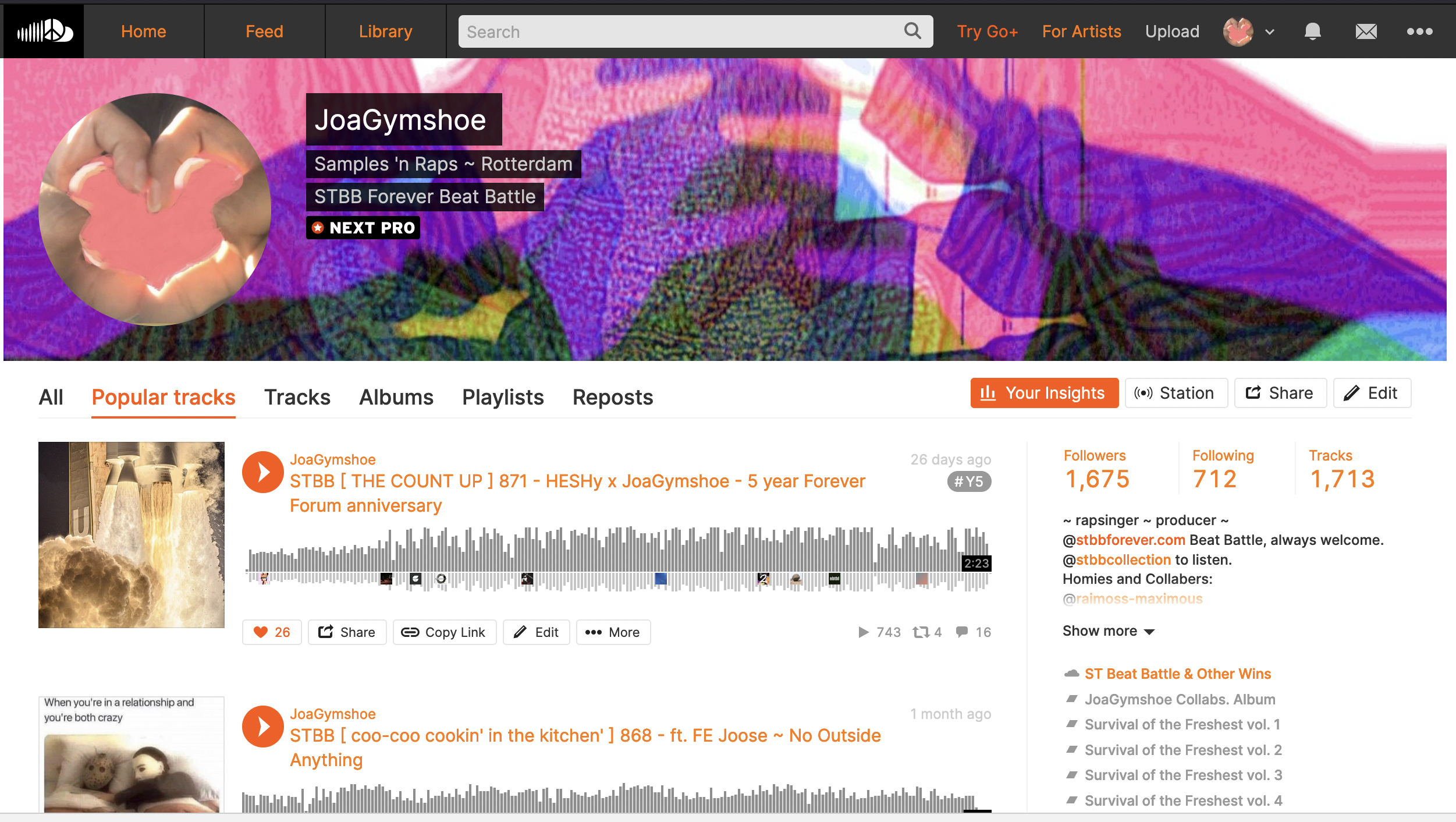Click the Your Insights button
Screen dimensions: 1456x822
(x=1044, y=393)
